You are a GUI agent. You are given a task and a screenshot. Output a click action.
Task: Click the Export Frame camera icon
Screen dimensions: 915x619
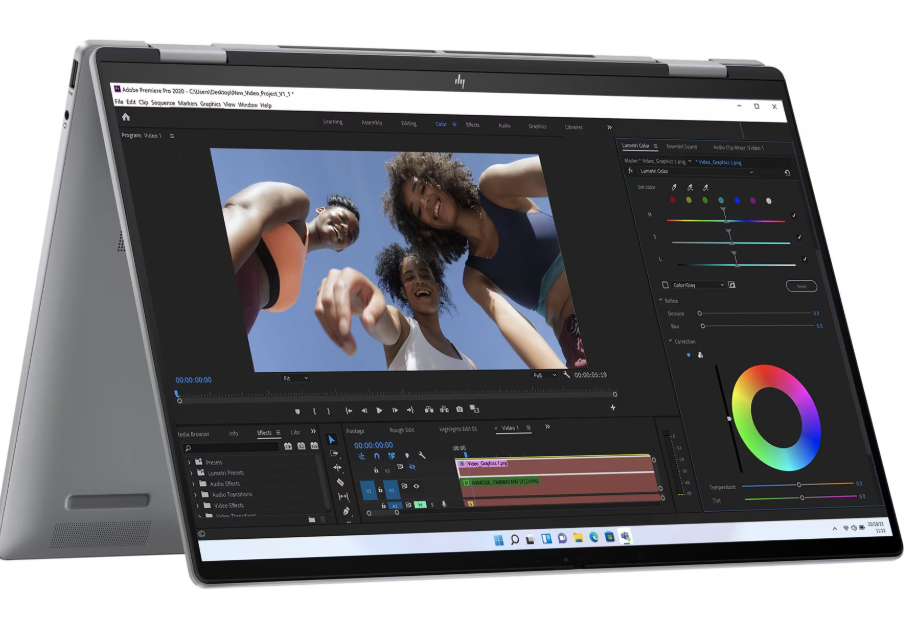[460, 409]
